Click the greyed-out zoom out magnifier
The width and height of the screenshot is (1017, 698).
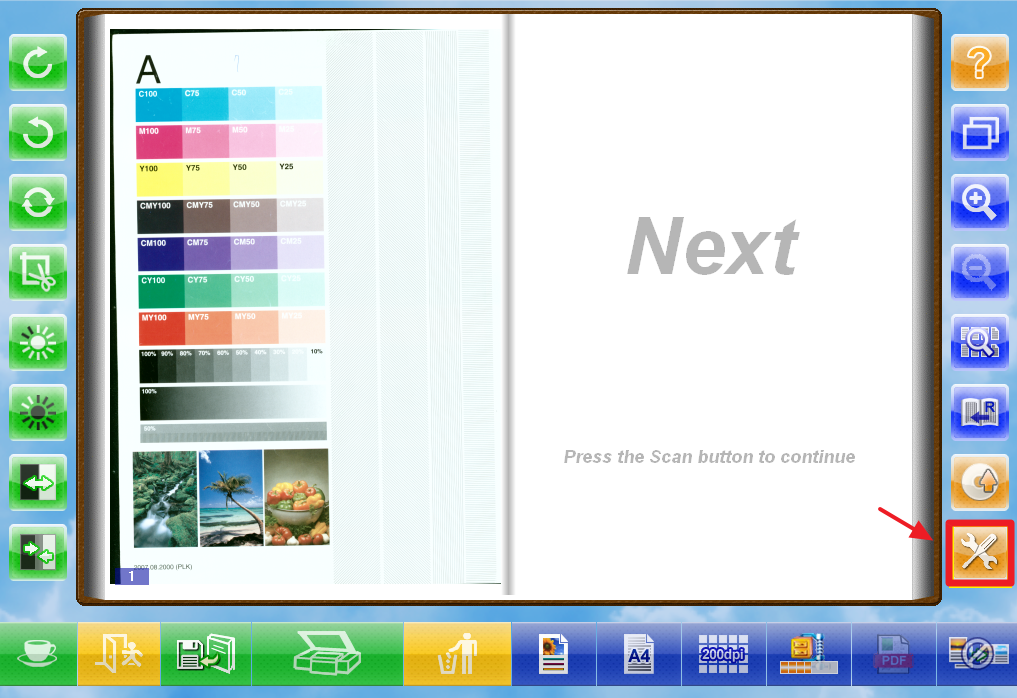(x=979, y=273)
